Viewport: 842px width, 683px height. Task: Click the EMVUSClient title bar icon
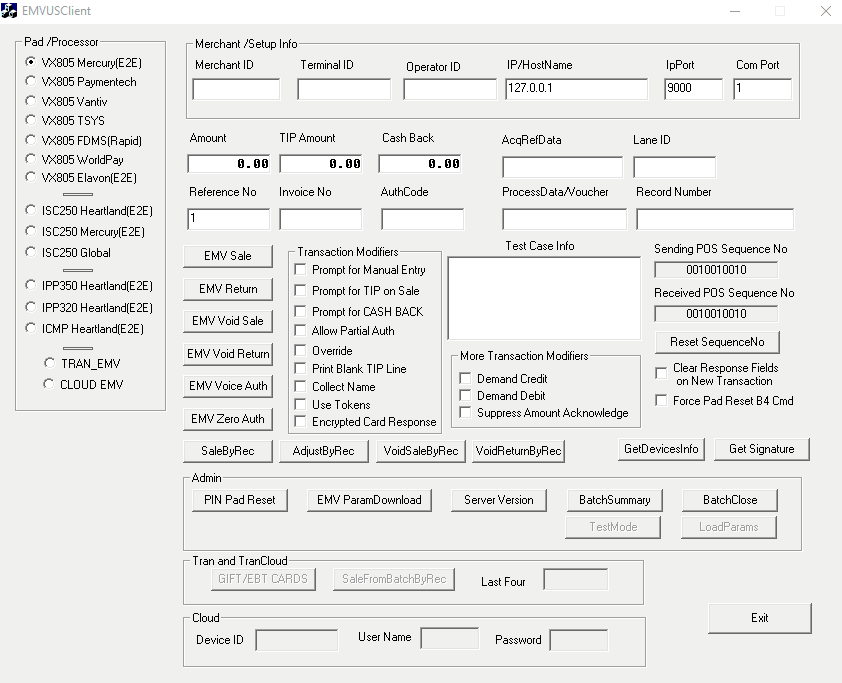[x=10, y=11]
